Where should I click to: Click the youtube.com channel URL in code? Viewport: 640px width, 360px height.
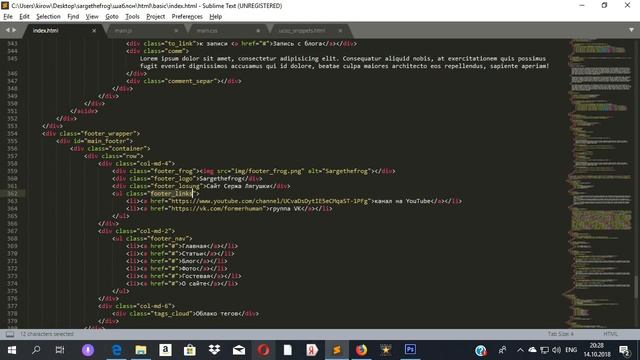coord(269,201)
